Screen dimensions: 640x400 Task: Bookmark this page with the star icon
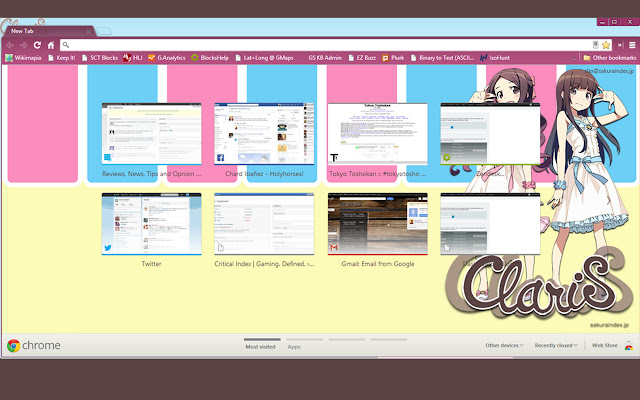(606, 45)
